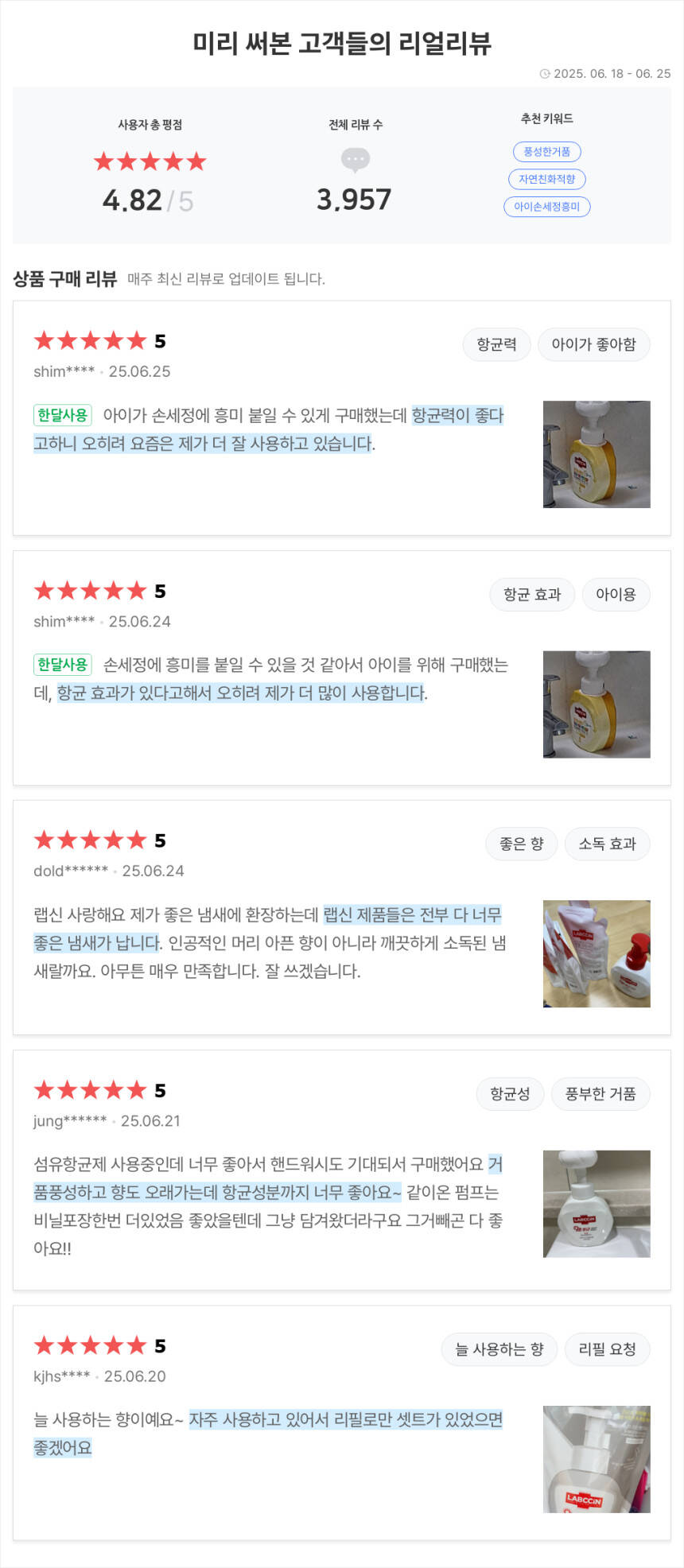The image size is (684, 1568).
Task: Click the 한달사용 badge on the 25.06.25 review
Action: coord(63,415)
